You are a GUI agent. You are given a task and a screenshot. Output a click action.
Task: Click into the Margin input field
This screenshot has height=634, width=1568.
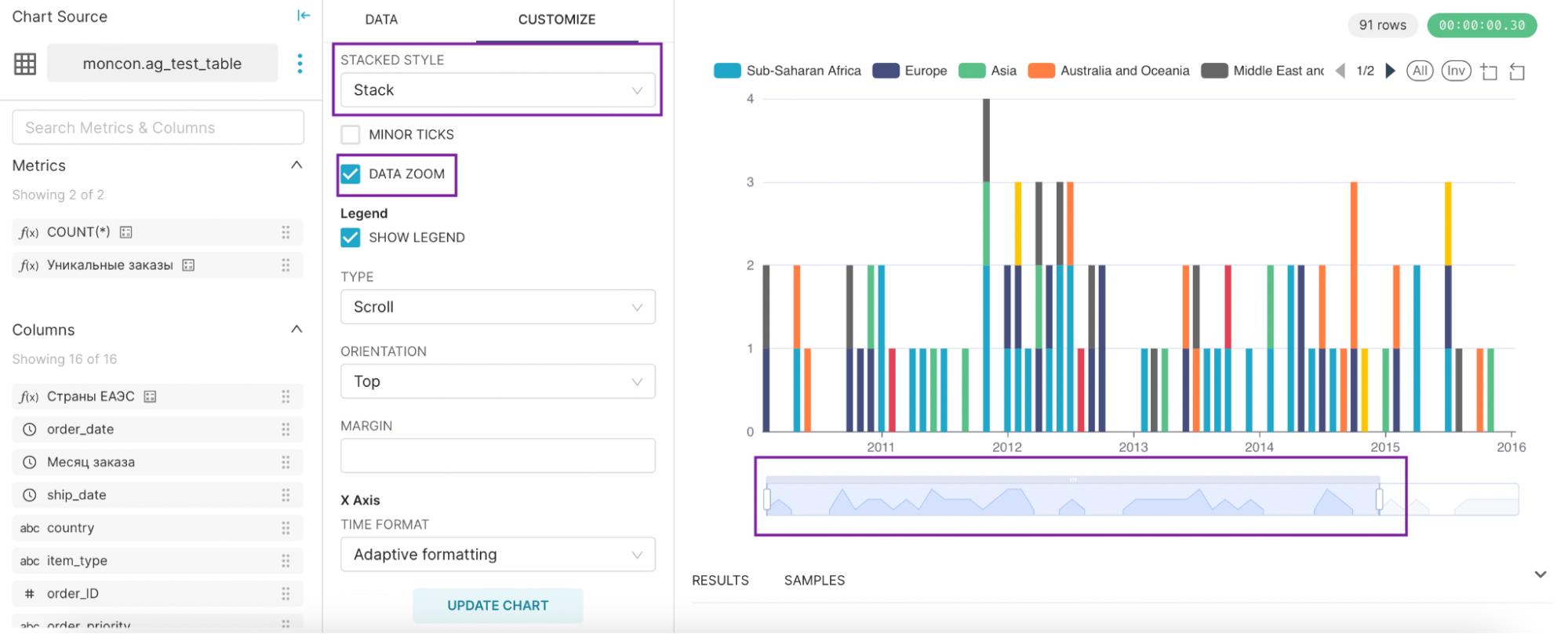498,456
